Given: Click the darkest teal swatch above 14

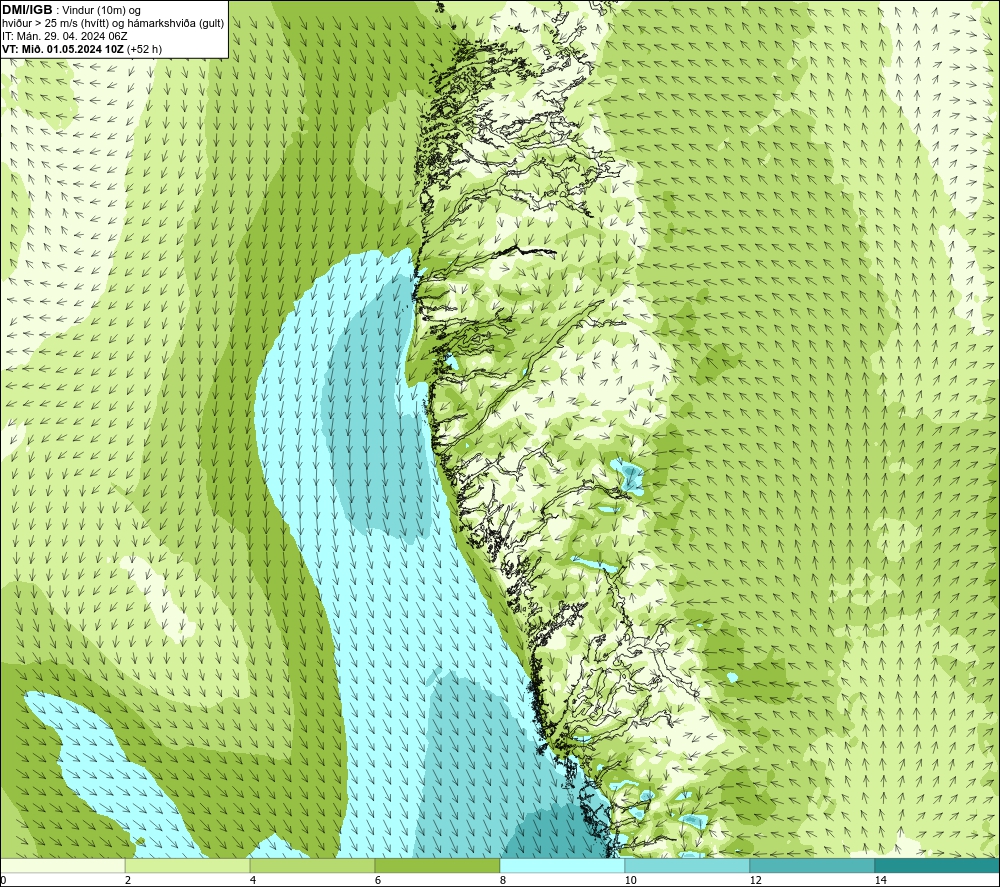Looking at the screenshot, I should click(x=937, y=865).
